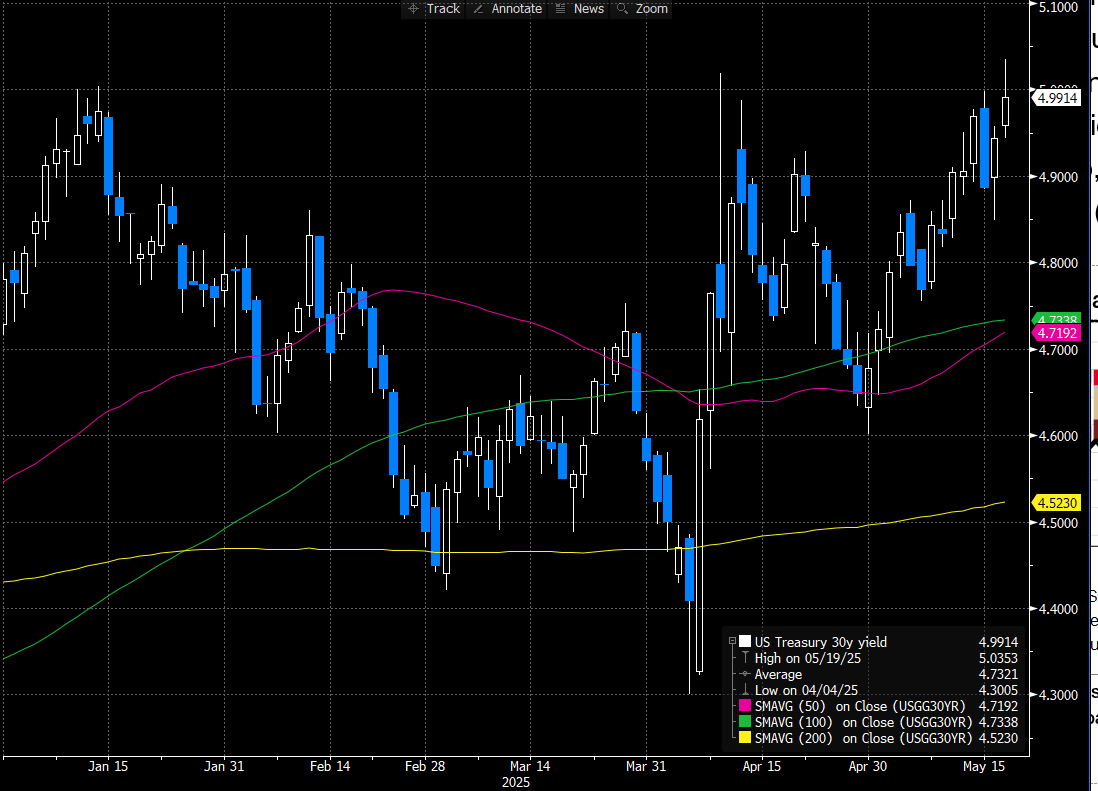Click the Mar 31 date label
Screen dimensions: 1098x791
[x=646, y=766]
